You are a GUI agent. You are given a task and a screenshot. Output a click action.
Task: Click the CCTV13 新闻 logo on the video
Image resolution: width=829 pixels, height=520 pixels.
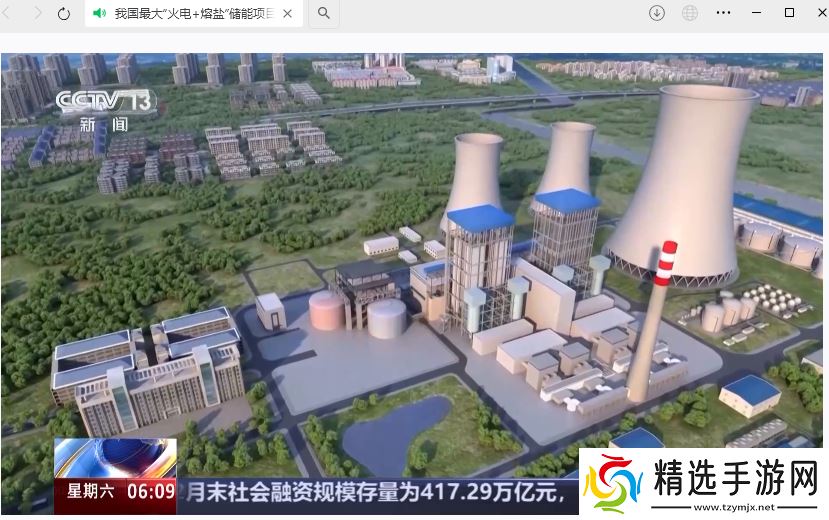[x=104, y=110]
